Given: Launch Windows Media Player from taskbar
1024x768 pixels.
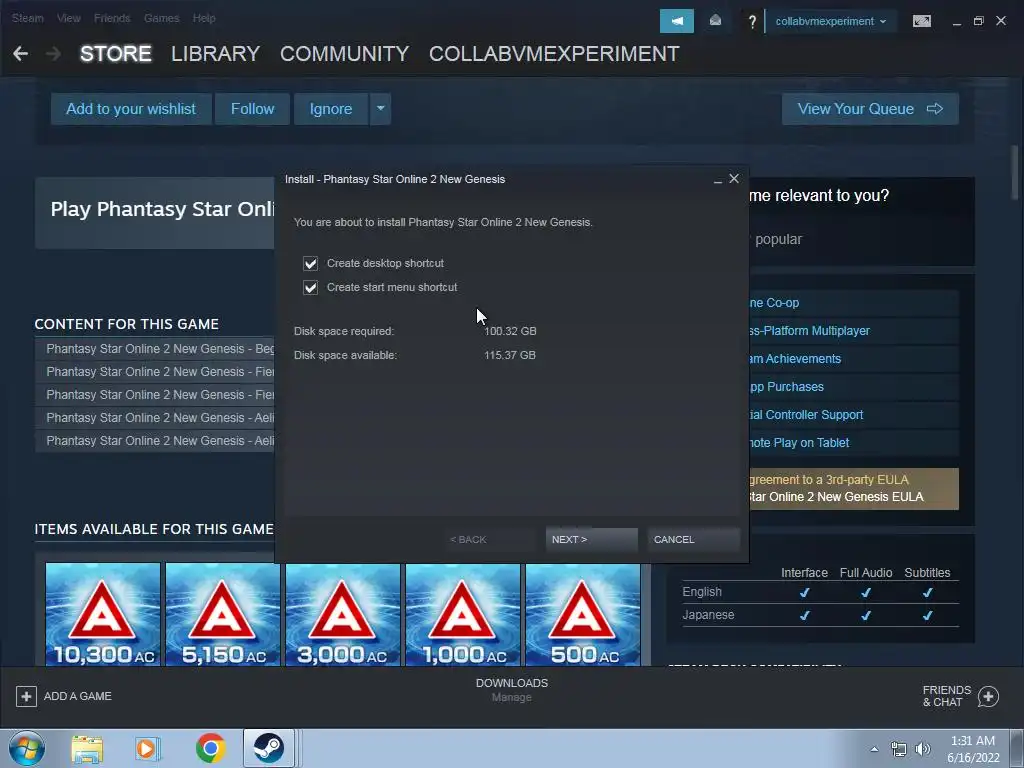Looking at the screenshot, I should tap(148, 748).
